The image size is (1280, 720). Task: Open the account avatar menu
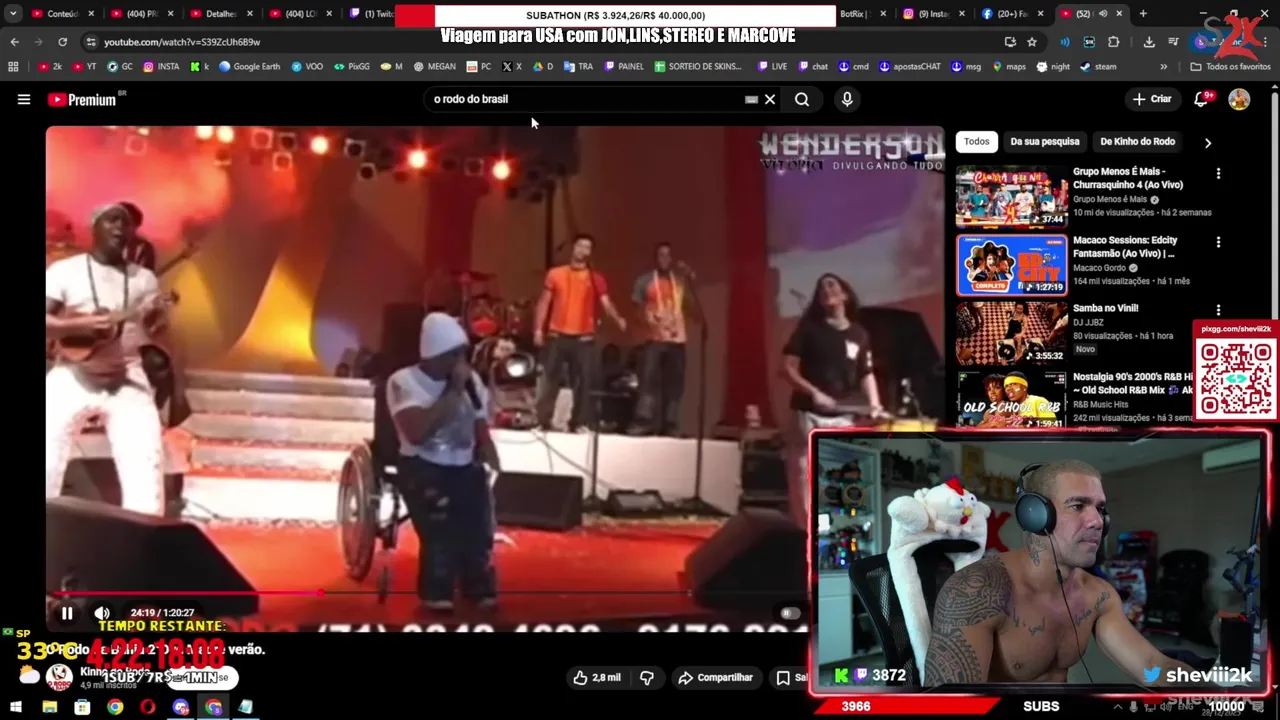click(x=1239, y=99)
